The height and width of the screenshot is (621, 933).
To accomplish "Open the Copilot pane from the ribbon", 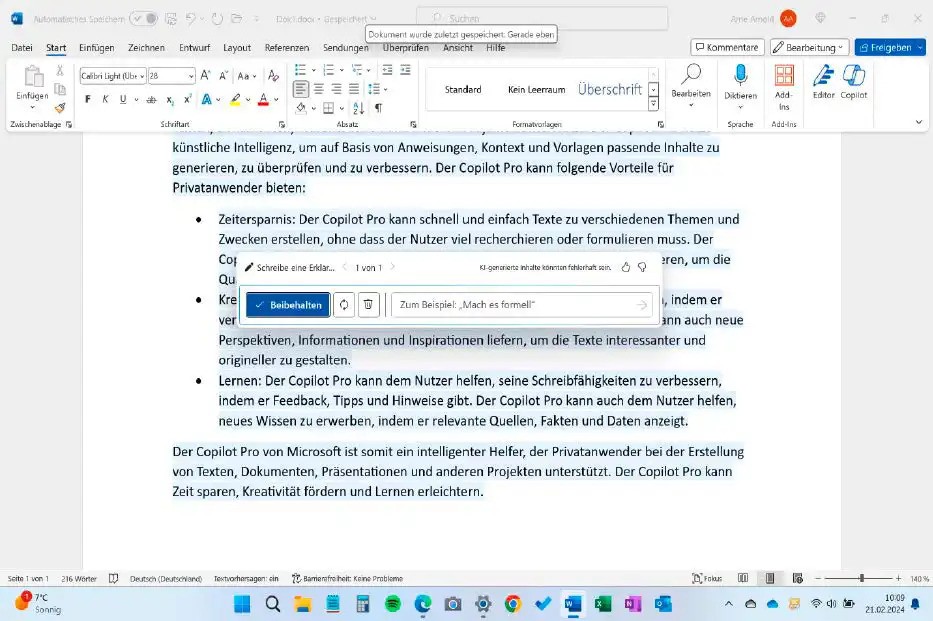I will point(853,85).
